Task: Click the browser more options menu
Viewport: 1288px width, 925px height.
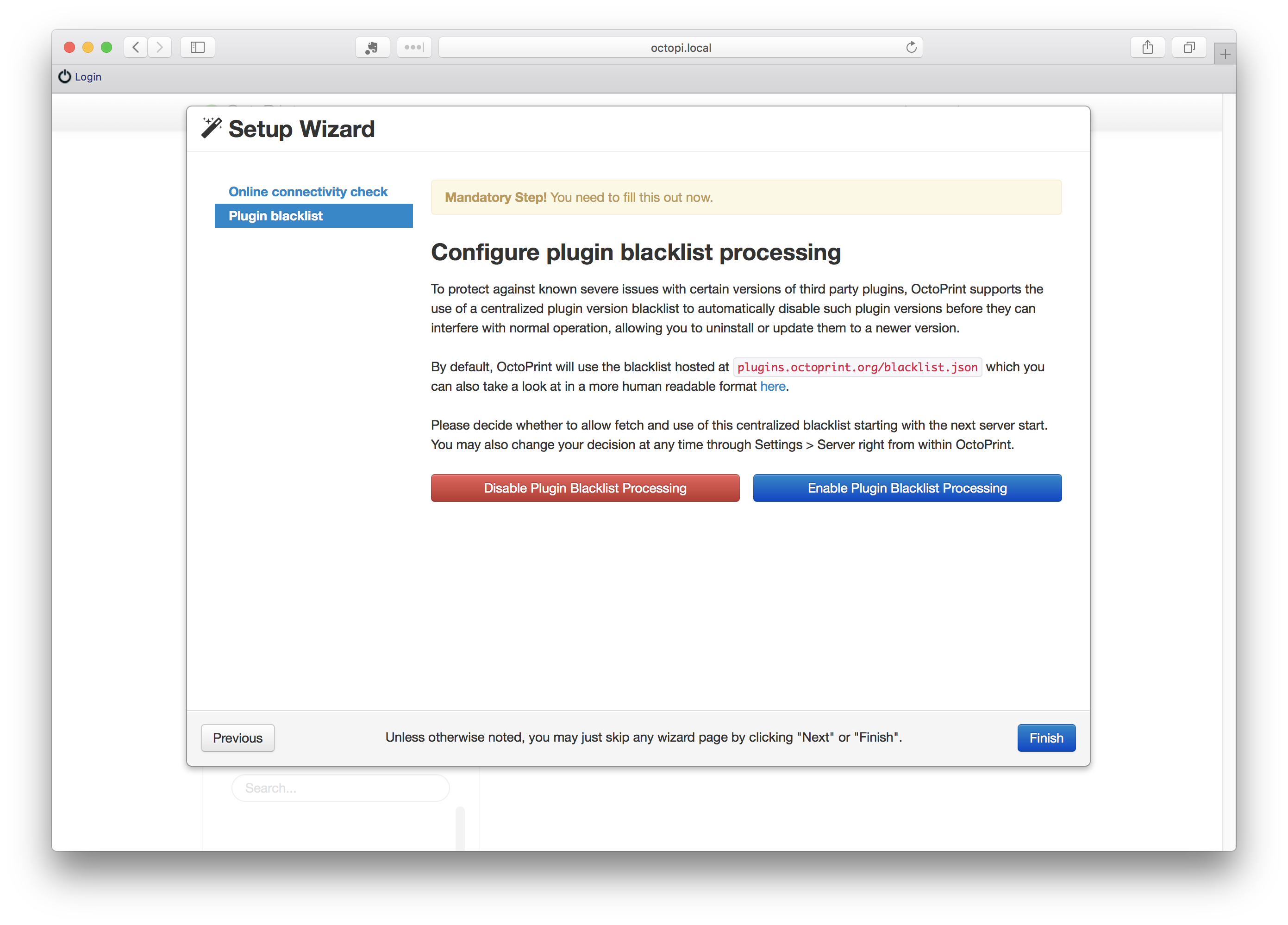Action: (414, 47)
